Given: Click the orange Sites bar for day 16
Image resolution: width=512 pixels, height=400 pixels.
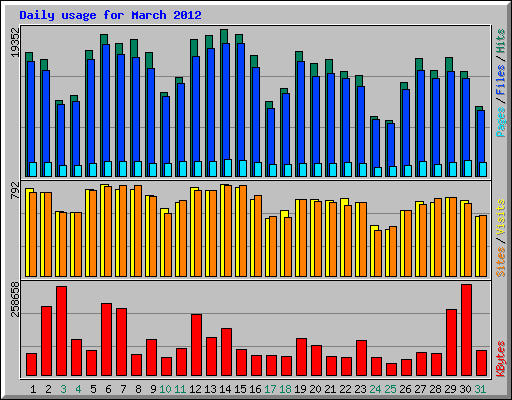Looking at the screenshot, I should (258, 236).
